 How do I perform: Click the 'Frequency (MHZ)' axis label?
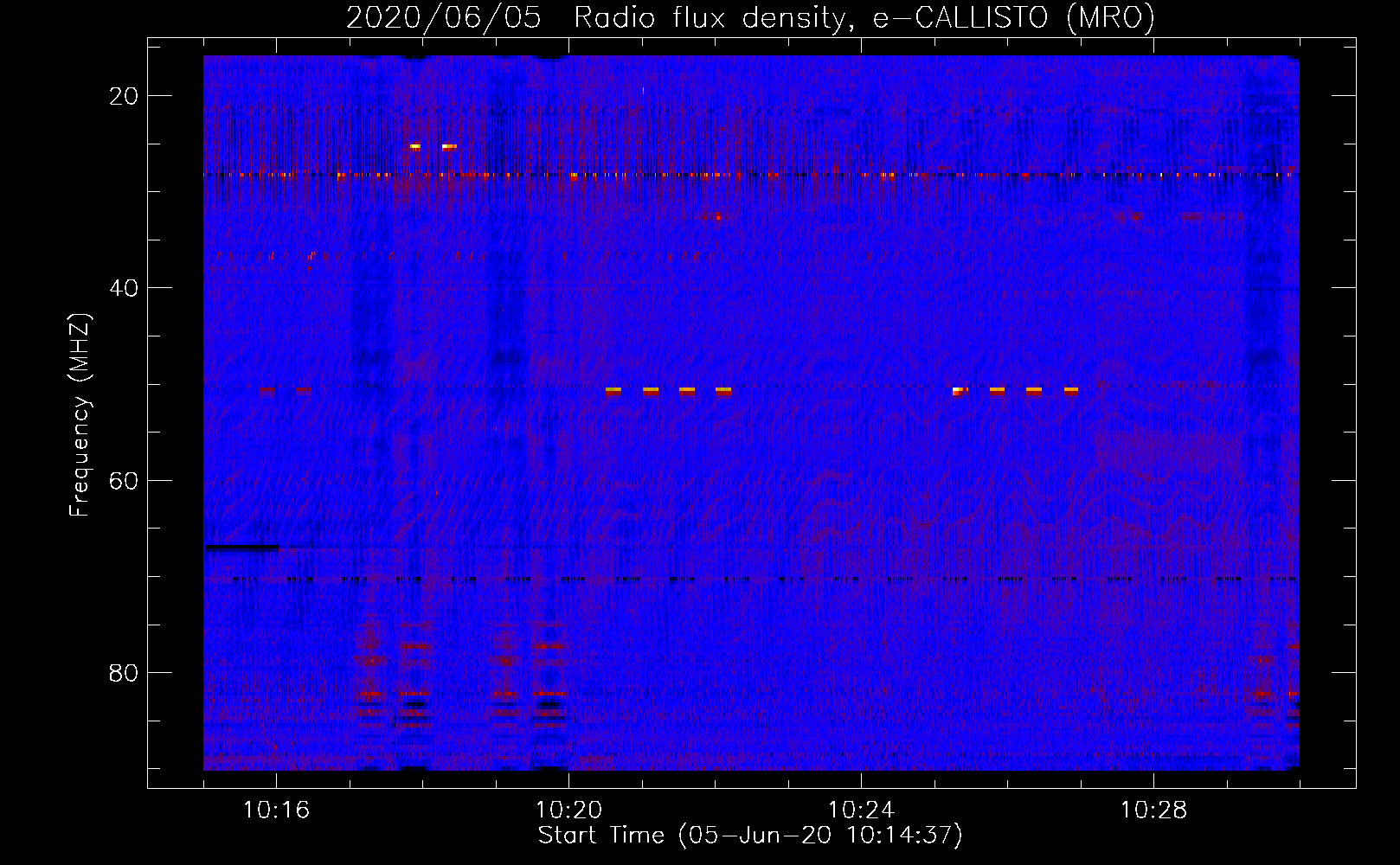point(80,415)
